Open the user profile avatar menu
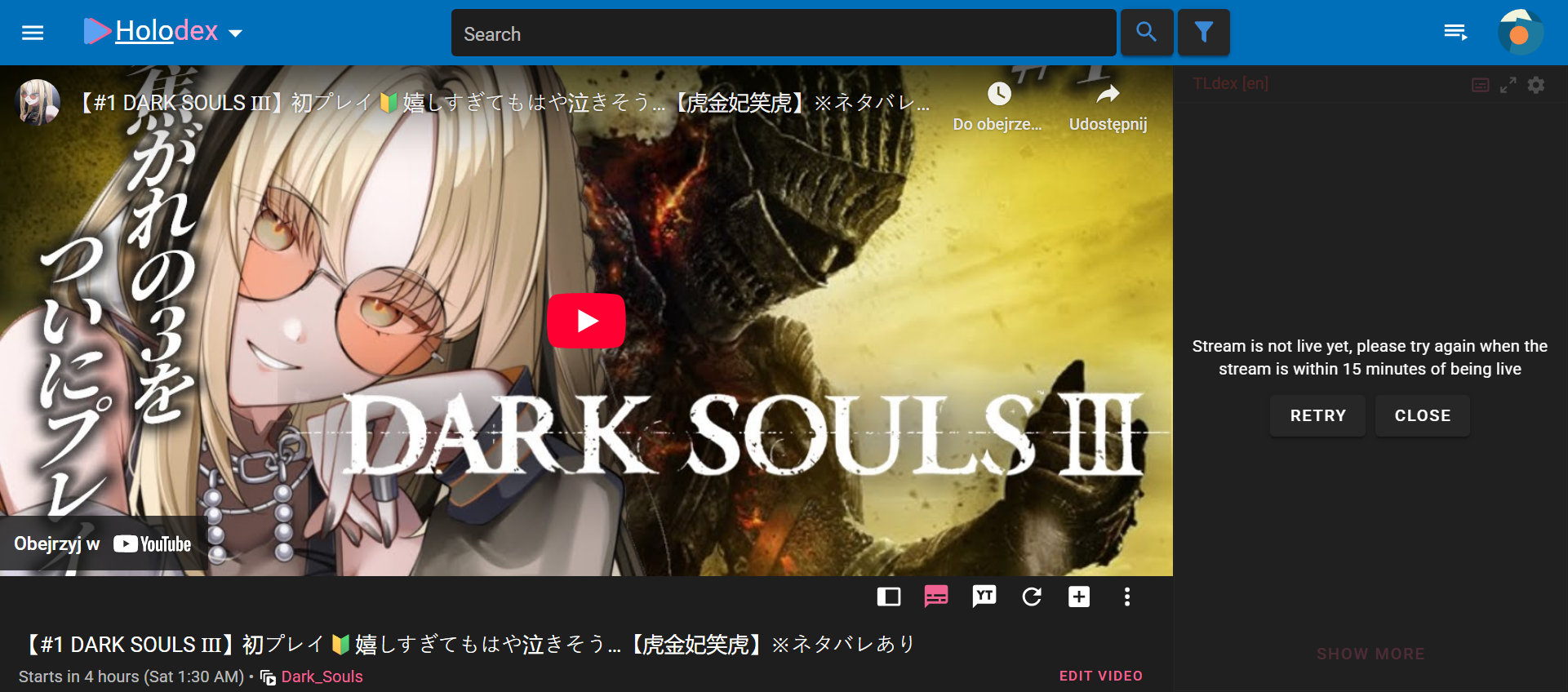 1520,33
